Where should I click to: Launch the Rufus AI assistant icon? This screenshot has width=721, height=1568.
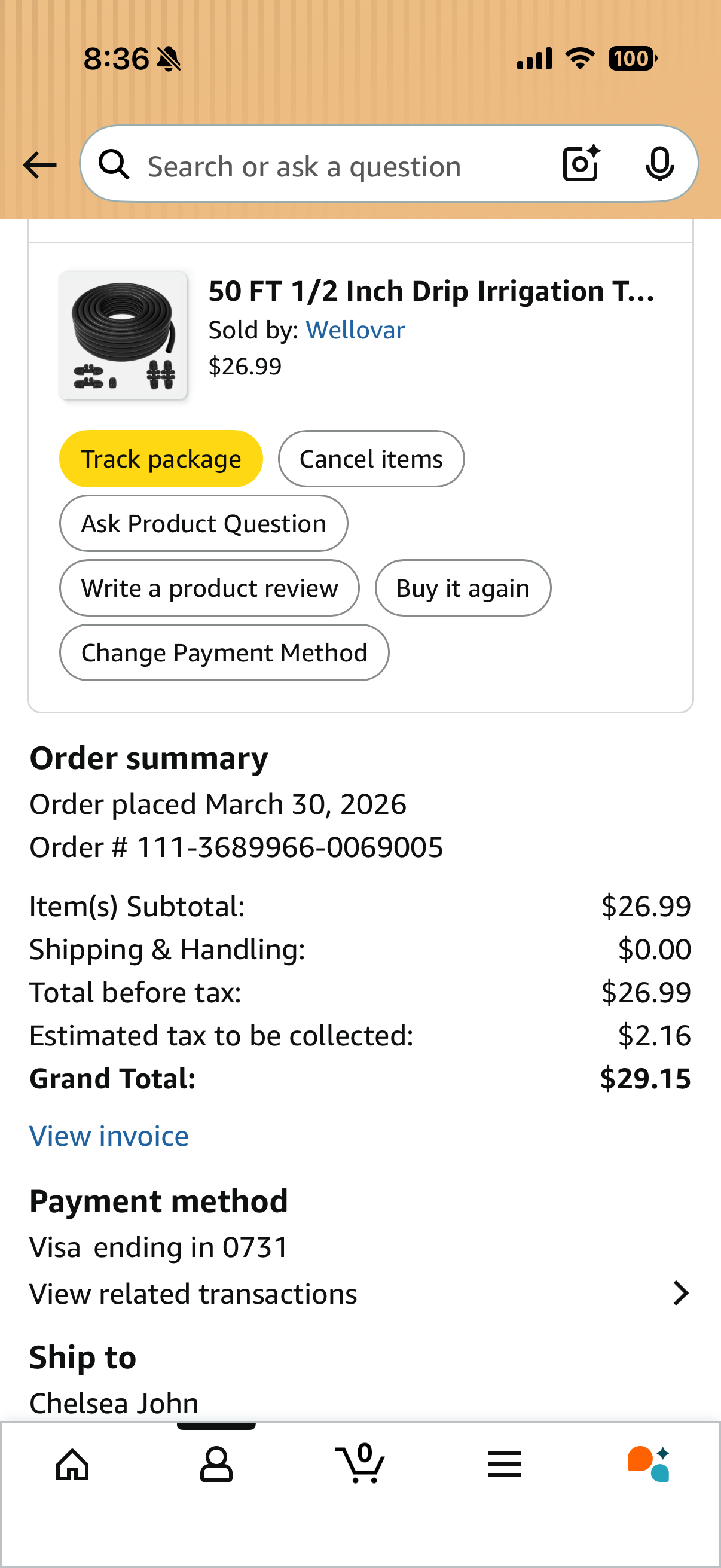point(648,1464)
